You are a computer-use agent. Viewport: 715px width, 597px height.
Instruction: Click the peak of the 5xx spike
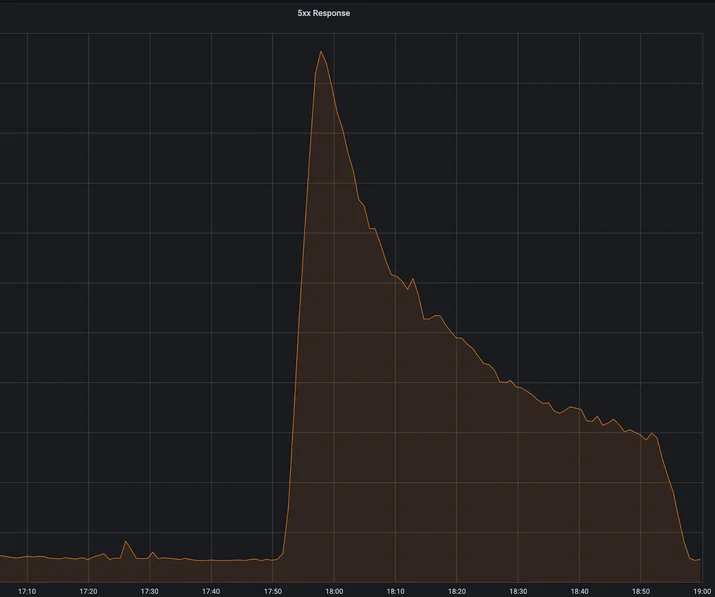[321, 52]
